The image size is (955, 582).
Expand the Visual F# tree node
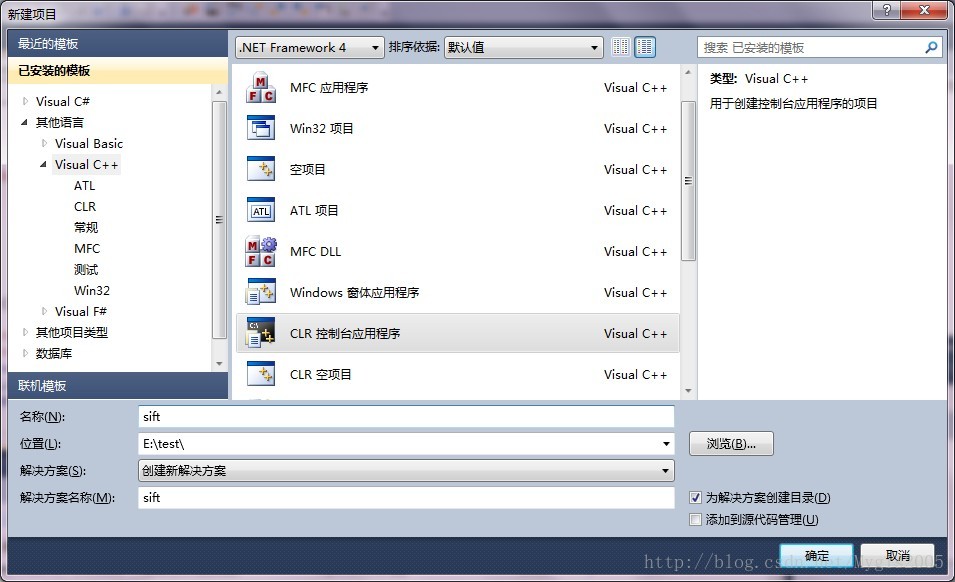(x=44, y=312)
